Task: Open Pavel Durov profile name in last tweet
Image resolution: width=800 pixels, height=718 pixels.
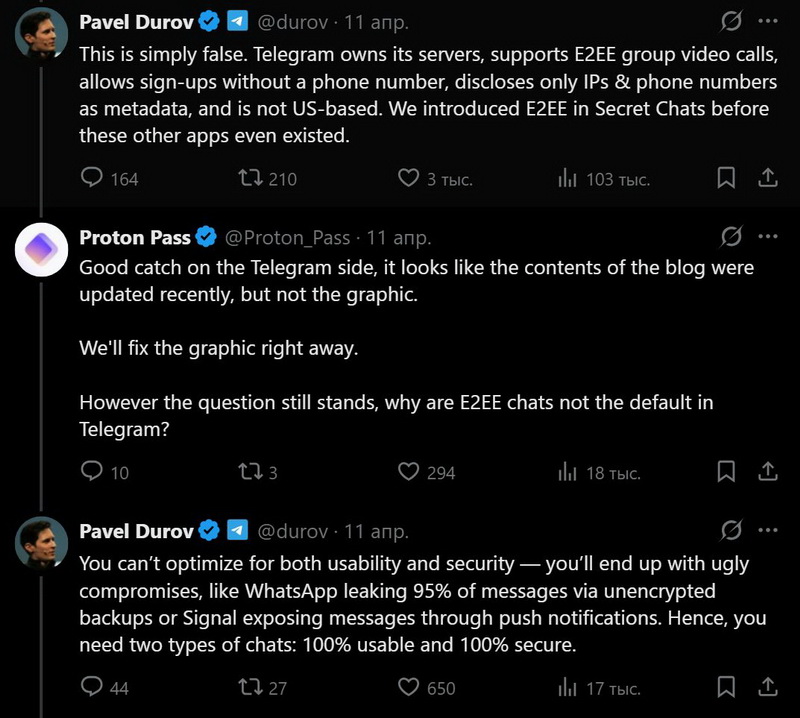Action: coord(137,530)
